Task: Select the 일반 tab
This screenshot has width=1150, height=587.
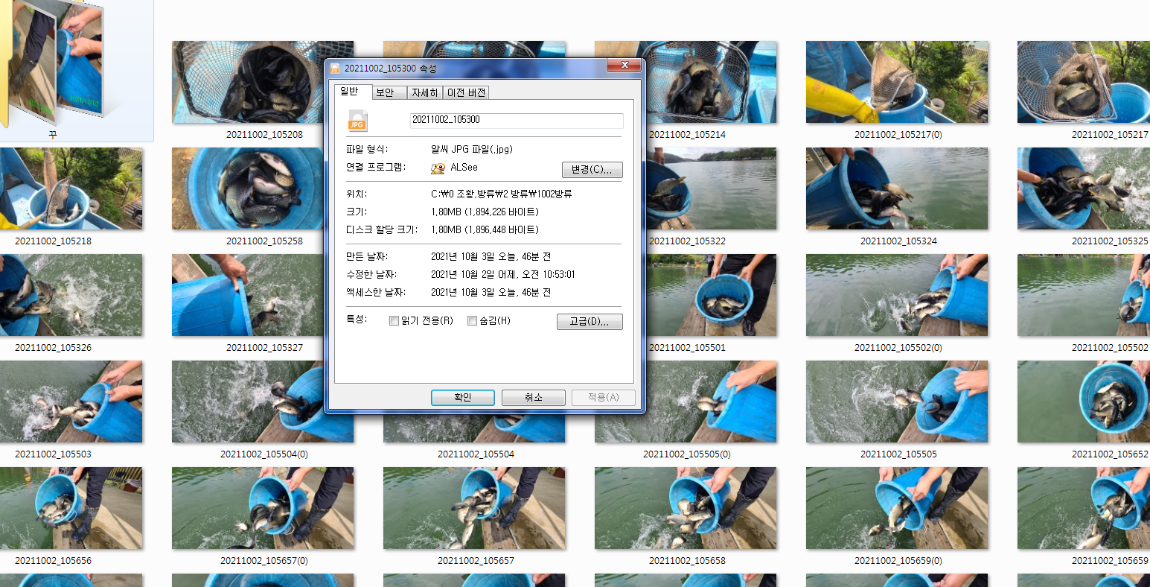Action: (x=349, y=91)
